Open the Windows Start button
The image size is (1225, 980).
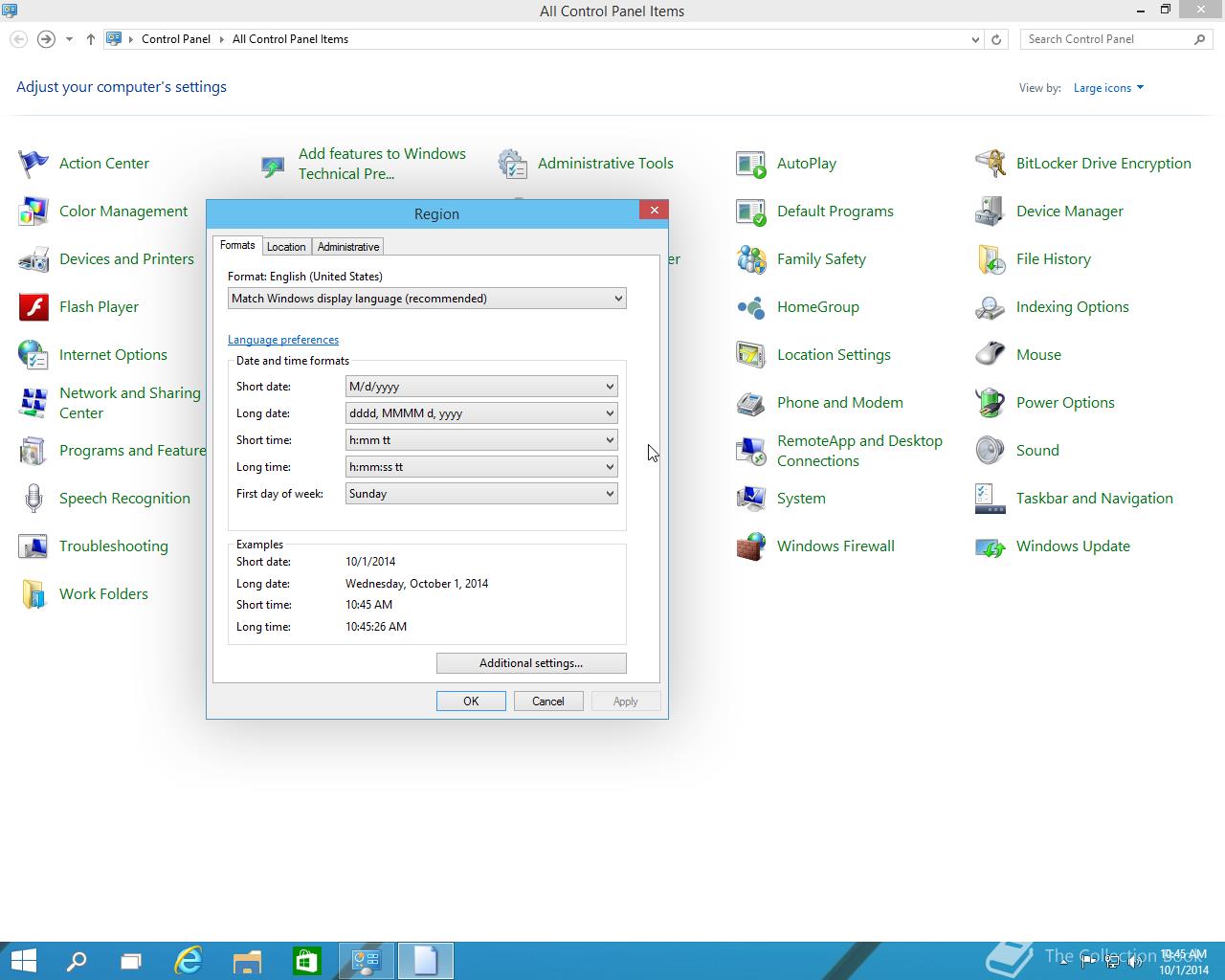pos(23,961)
